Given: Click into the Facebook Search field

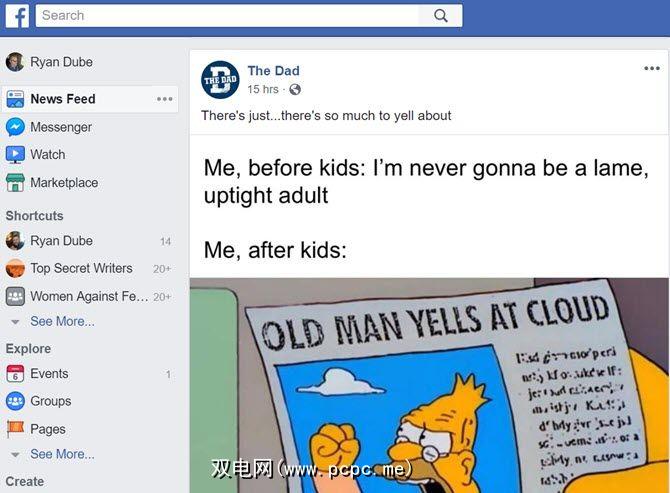Looking at the screenshot, I should (x=227, y=16).
